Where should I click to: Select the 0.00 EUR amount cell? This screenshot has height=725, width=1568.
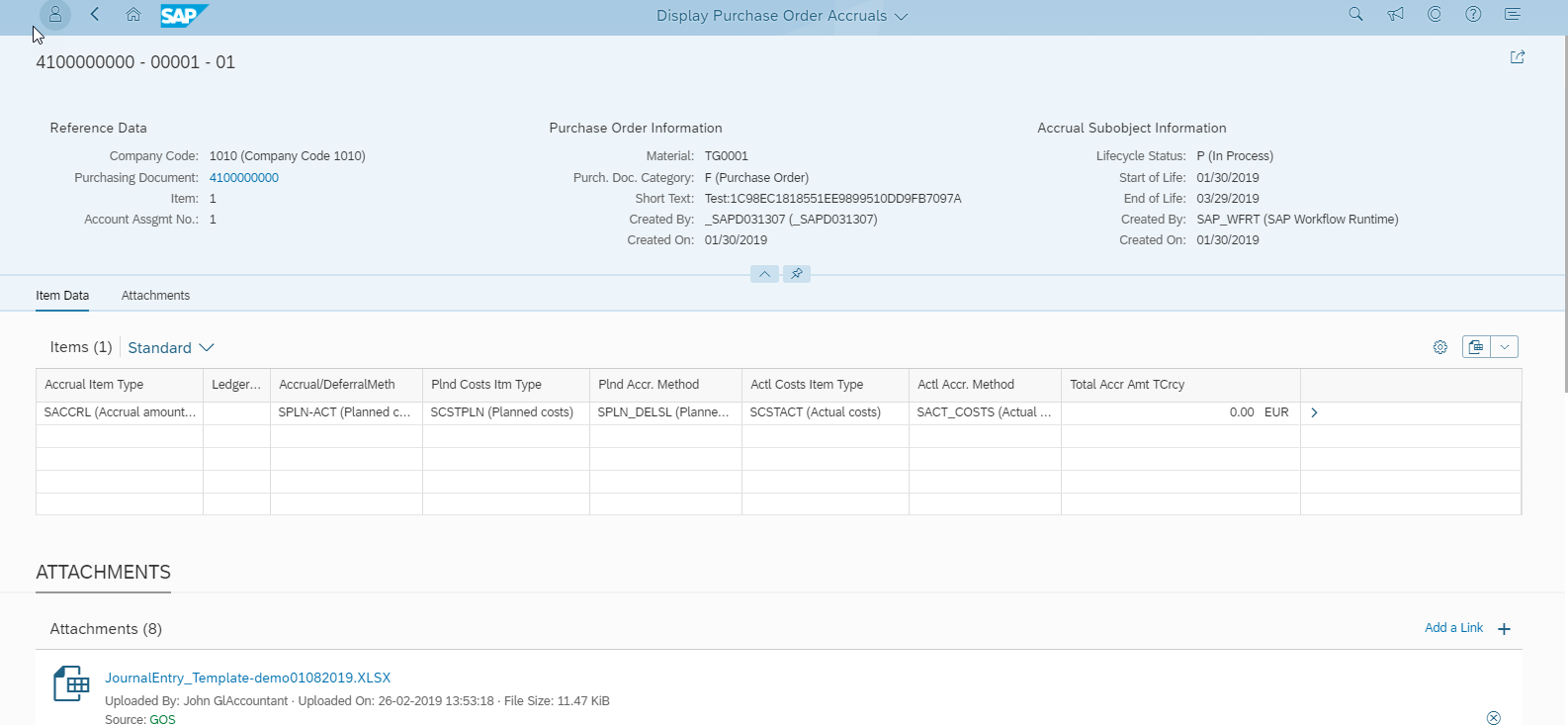(x=1181, y=412)
